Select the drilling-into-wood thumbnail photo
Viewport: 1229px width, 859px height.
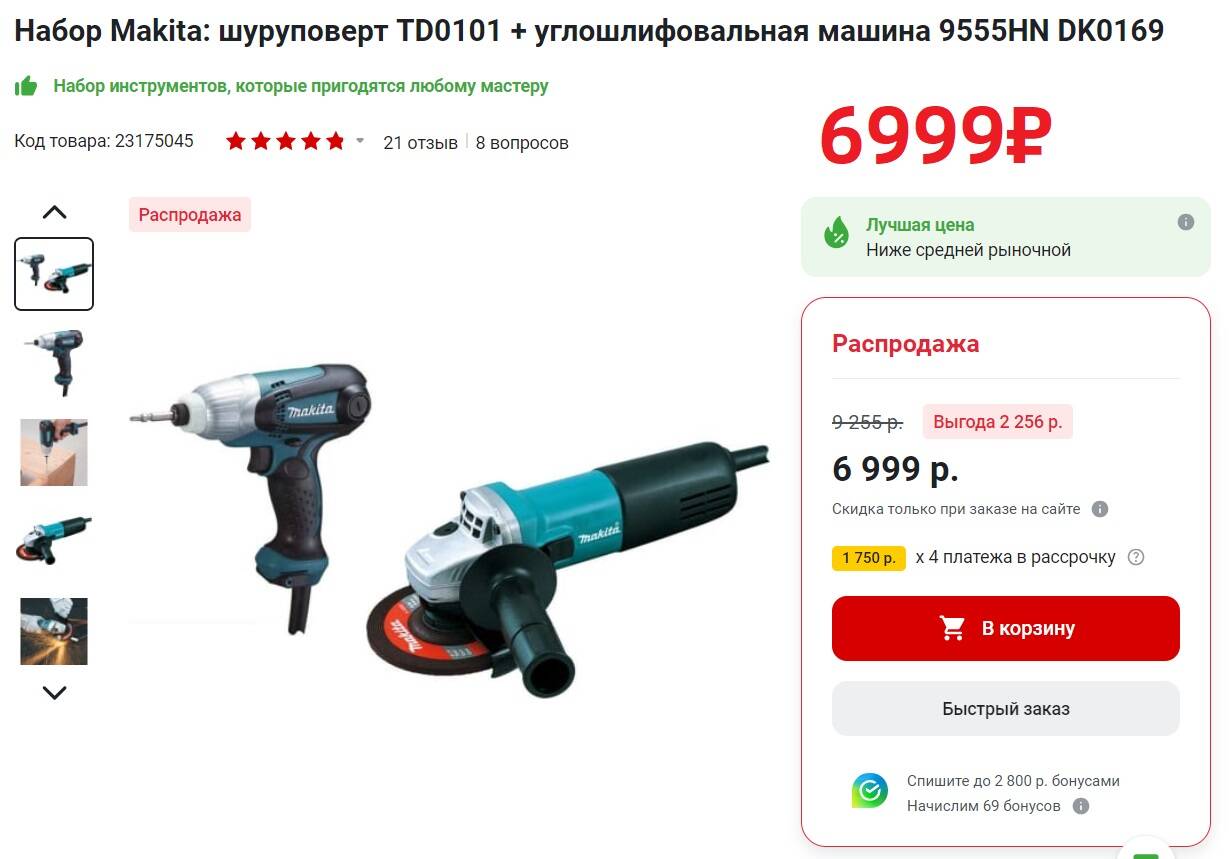54,452
